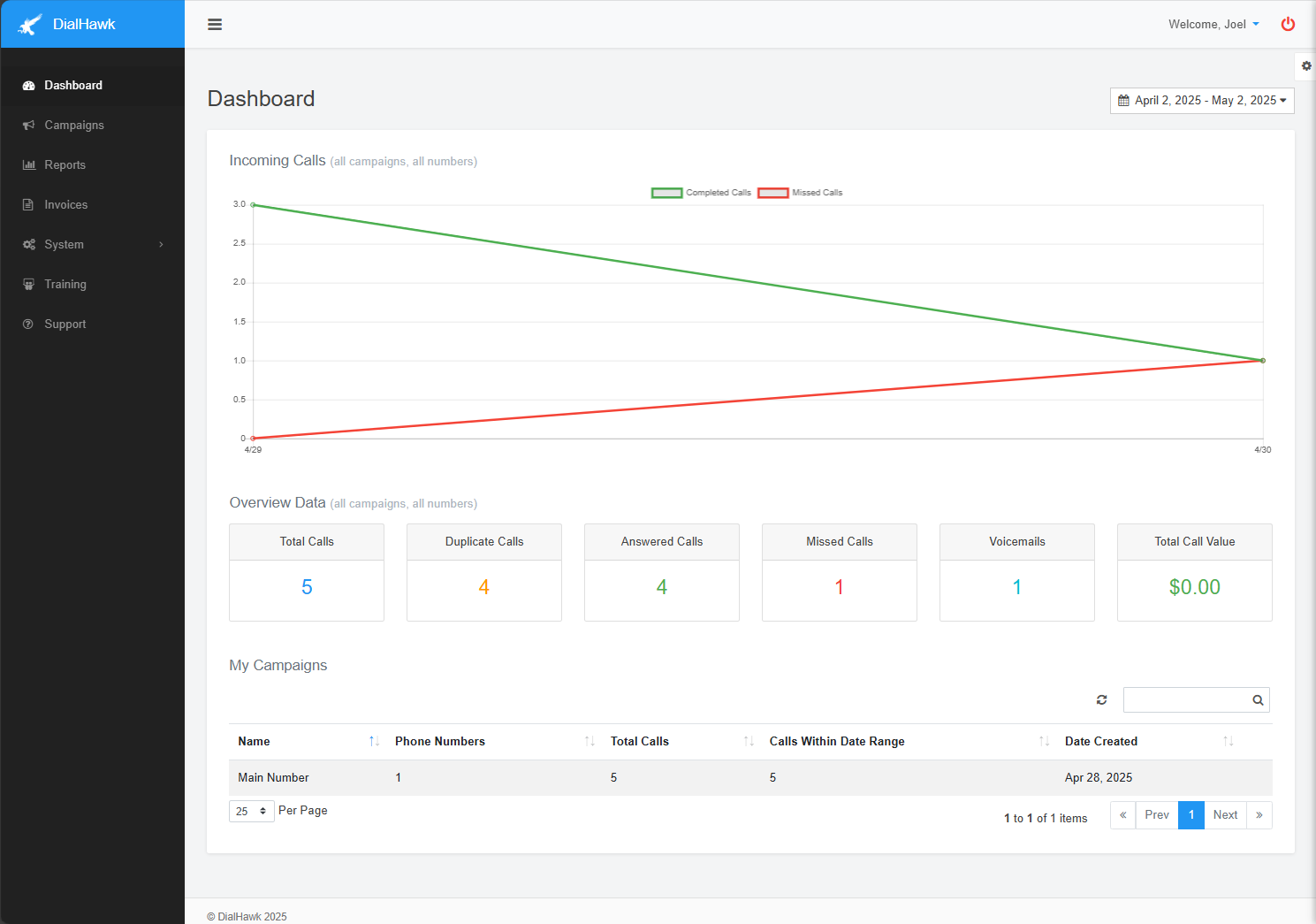The image size is (1316, 924).
Task: Click the search magnifier in My Campaigns
Action: coord(1257,699)
